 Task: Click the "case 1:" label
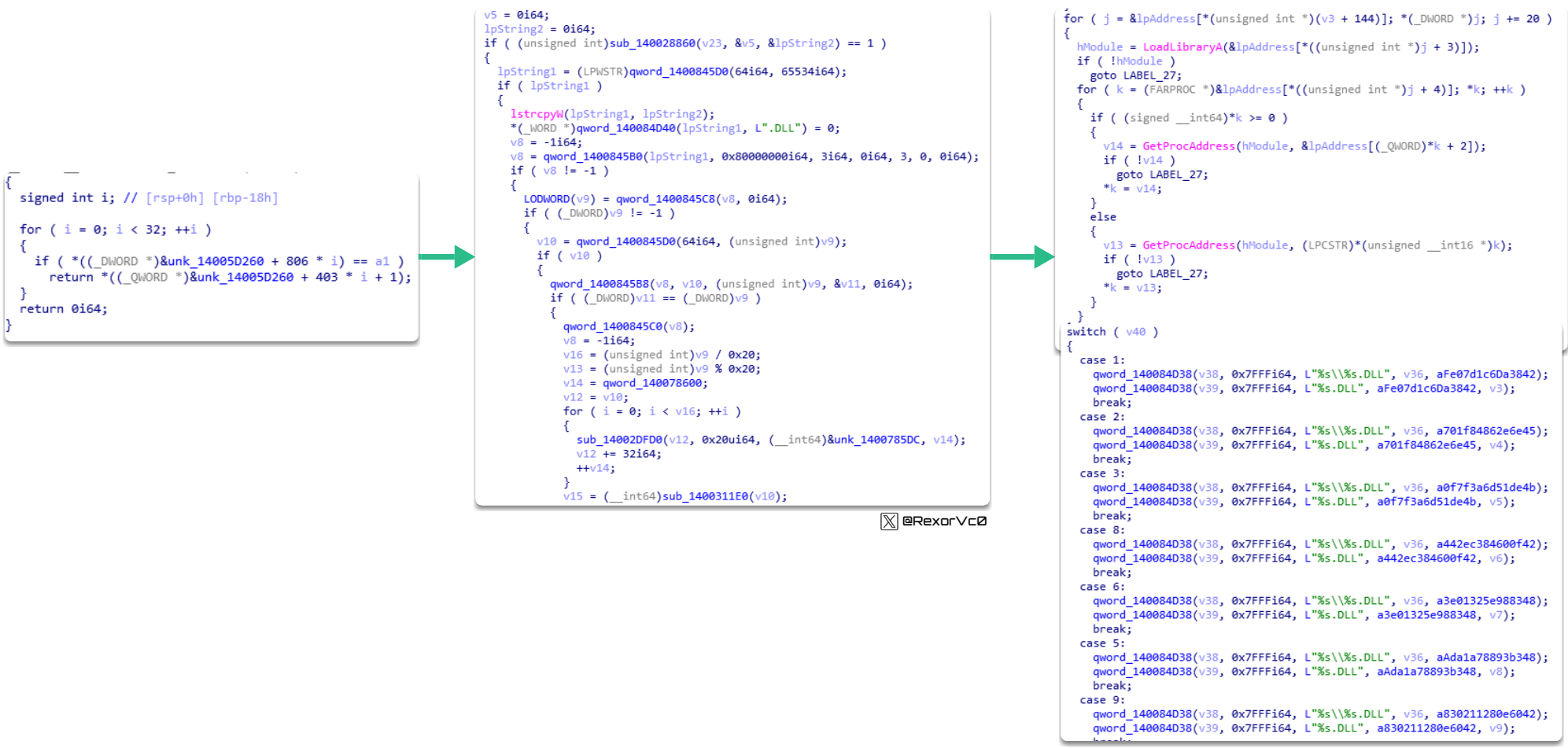1102,360
